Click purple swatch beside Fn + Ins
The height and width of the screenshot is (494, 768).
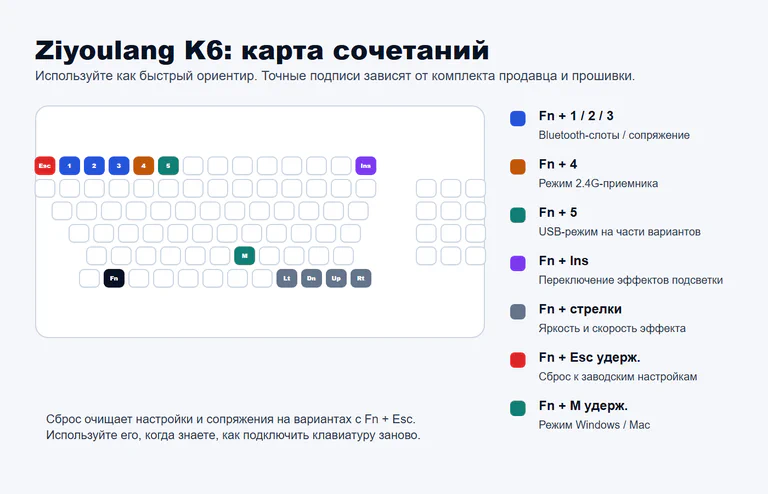point(518,263)
